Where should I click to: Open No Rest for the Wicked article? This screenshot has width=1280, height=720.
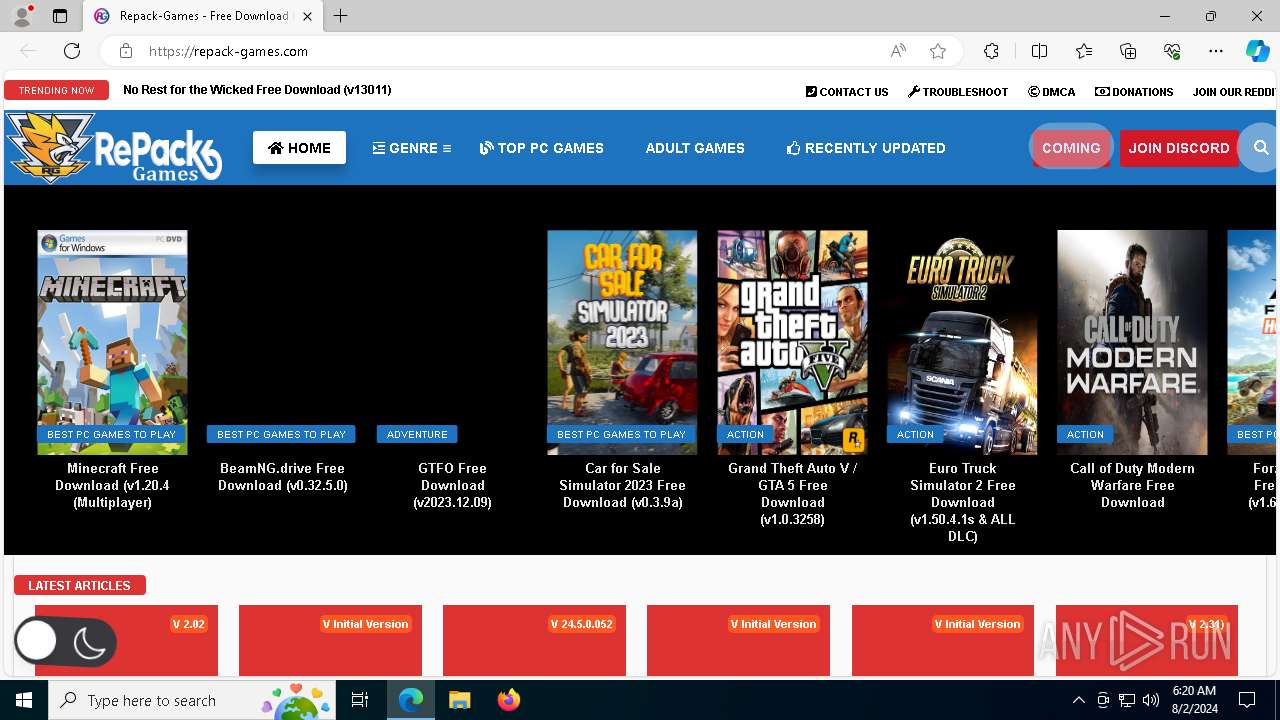[257, 90]
